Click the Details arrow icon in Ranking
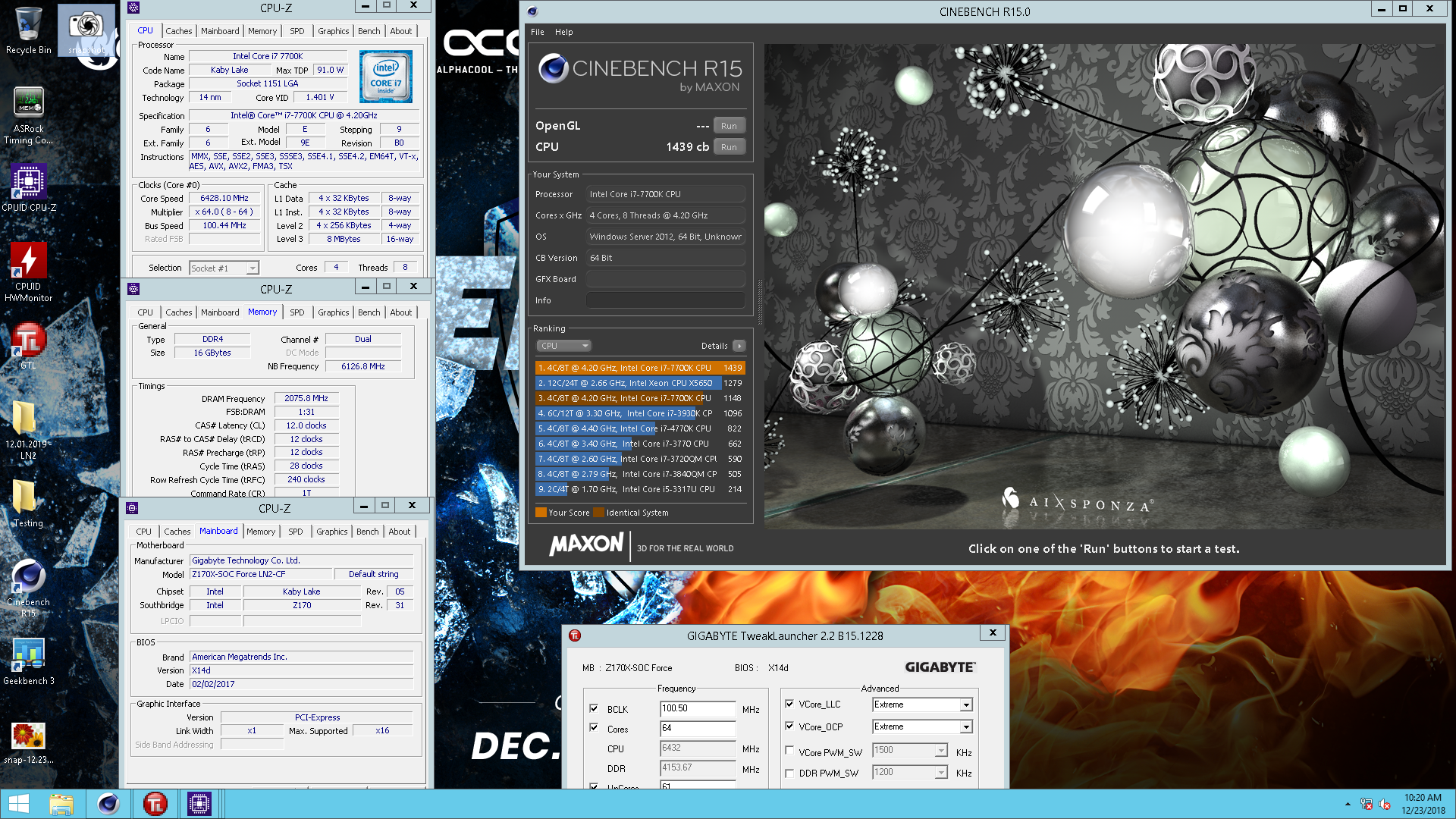This screenshot has height=819, width=1456. point(739,346)
